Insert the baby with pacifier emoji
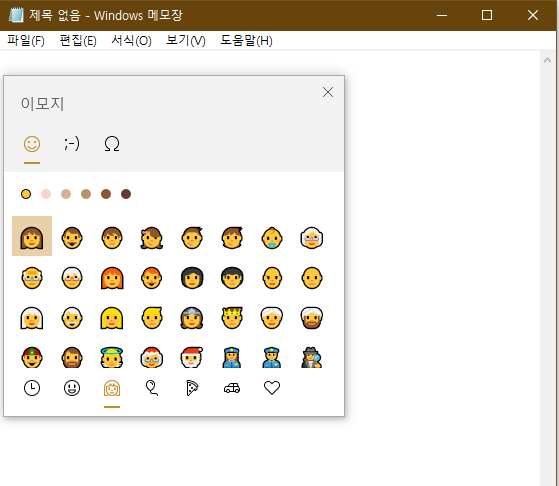559x486 pixels. point(272,238)
